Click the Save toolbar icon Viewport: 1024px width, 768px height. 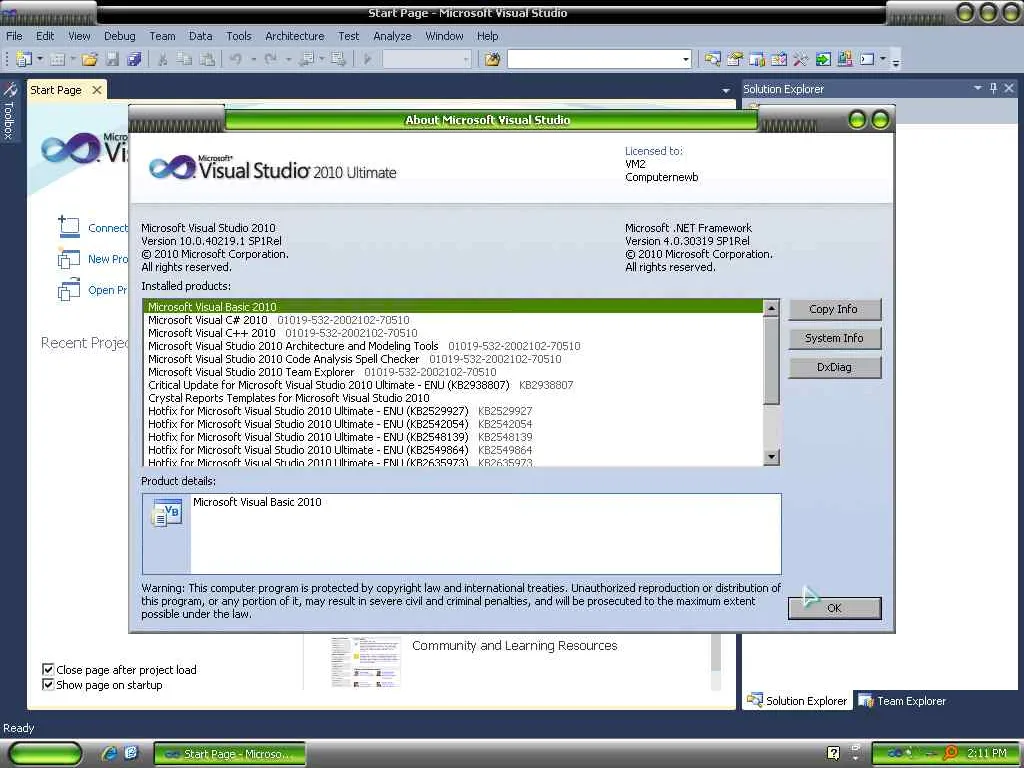(112, 59)
